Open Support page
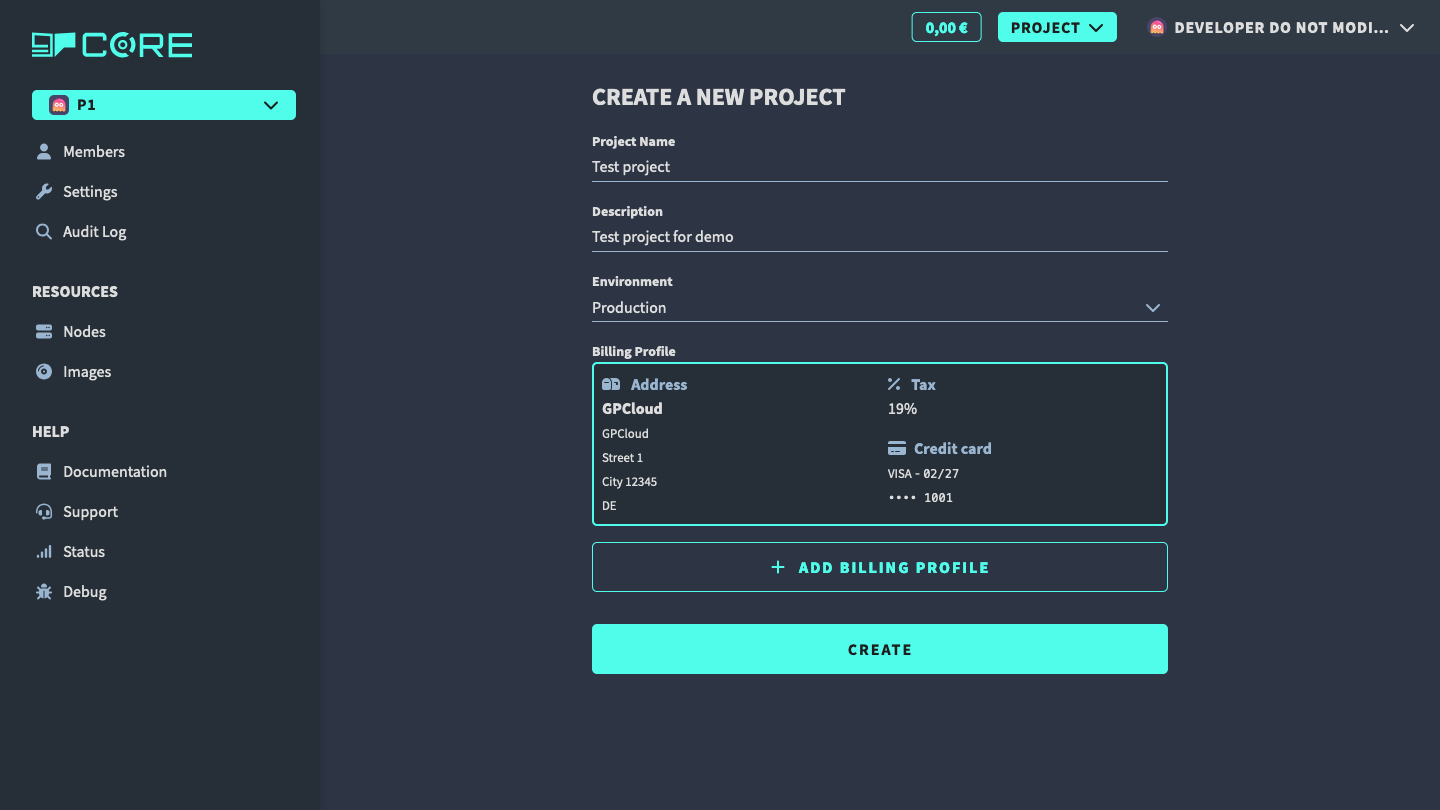The width and height of the screenshot is (1440, 810). tap(90, 512)
